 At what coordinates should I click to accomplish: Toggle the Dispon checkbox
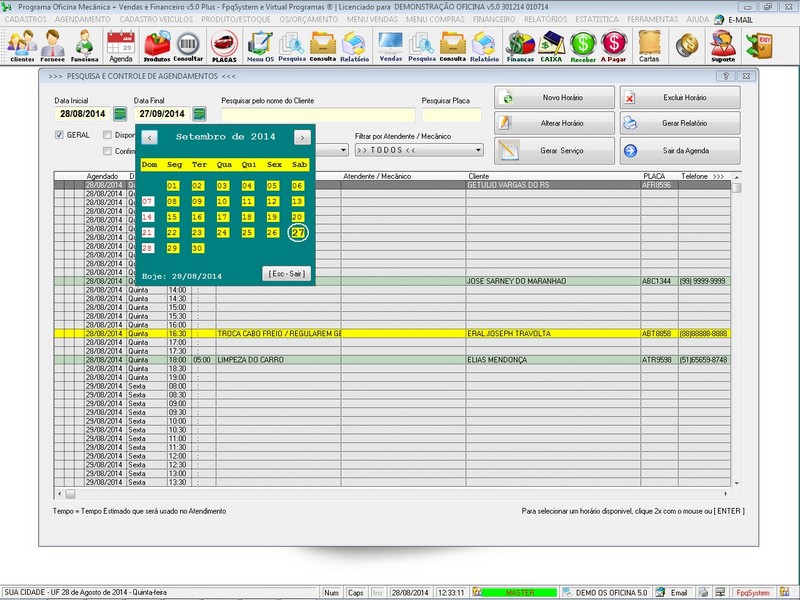[x=107, y=135]
